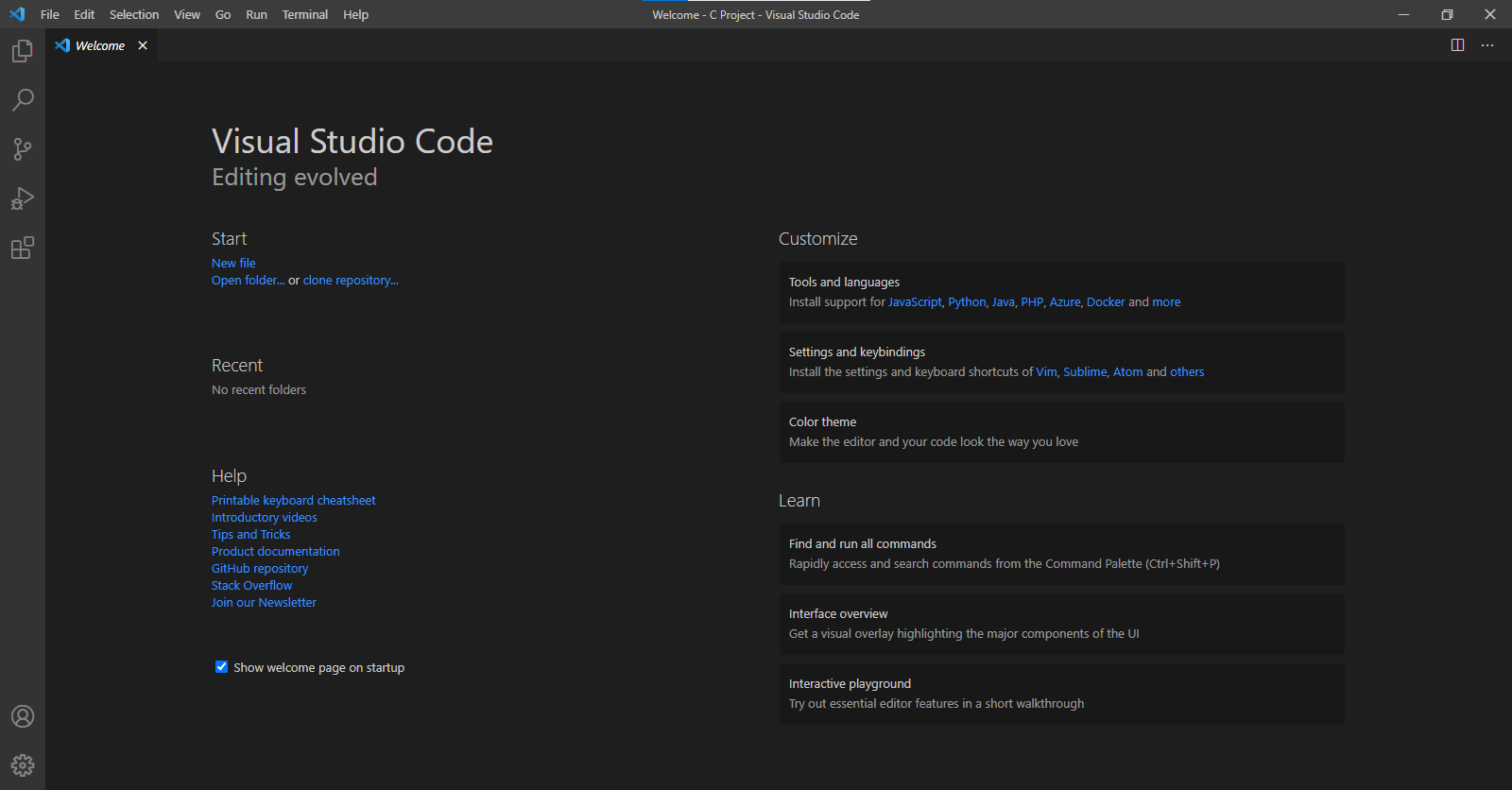This screenshot has height=790, width=1512.
Task: Open the Run menu
Action: point(256,14)
